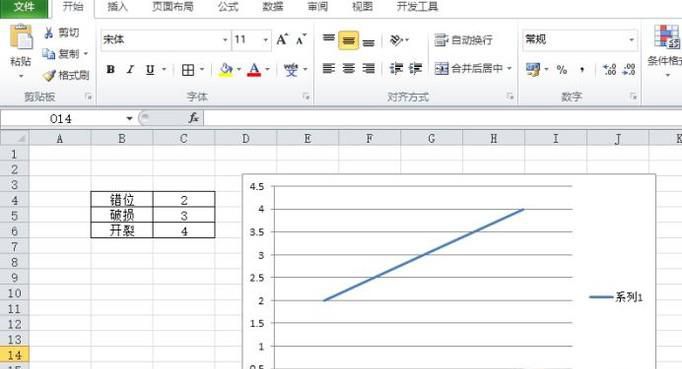Image resolution: width=682 pixels, height=369 pixels.
Task: Expand font color palette arrow
Action: (267, 69)
